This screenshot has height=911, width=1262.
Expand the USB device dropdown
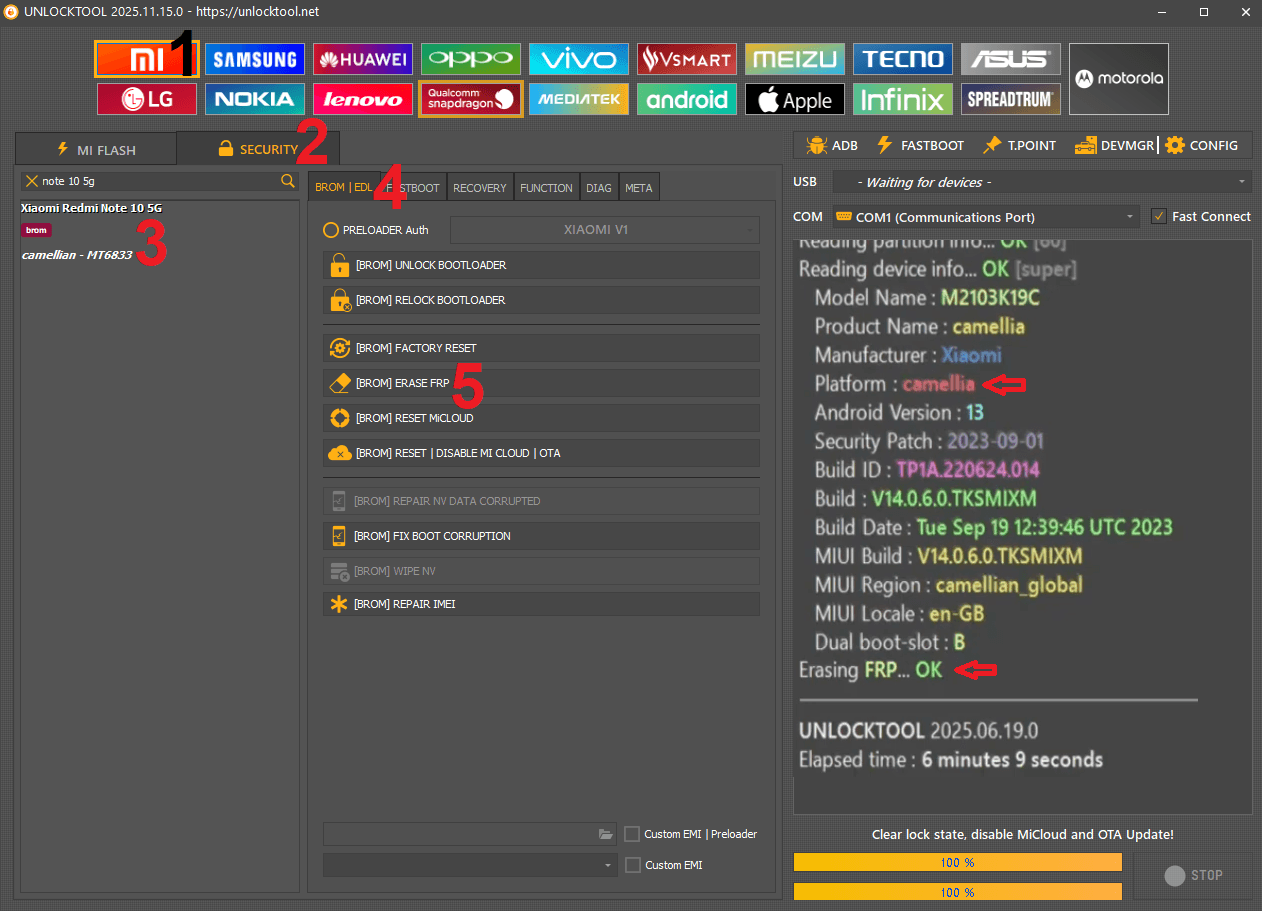coord(1041,182)
